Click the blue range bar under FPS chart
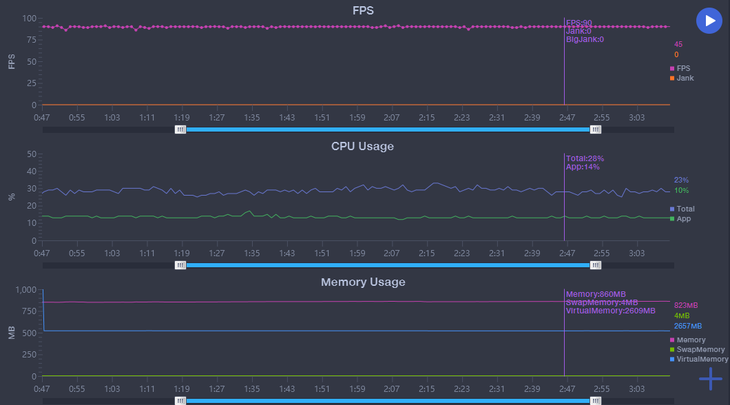Viewport: 730px width, 405px height. pyautogui.click(x=388, y=129)
